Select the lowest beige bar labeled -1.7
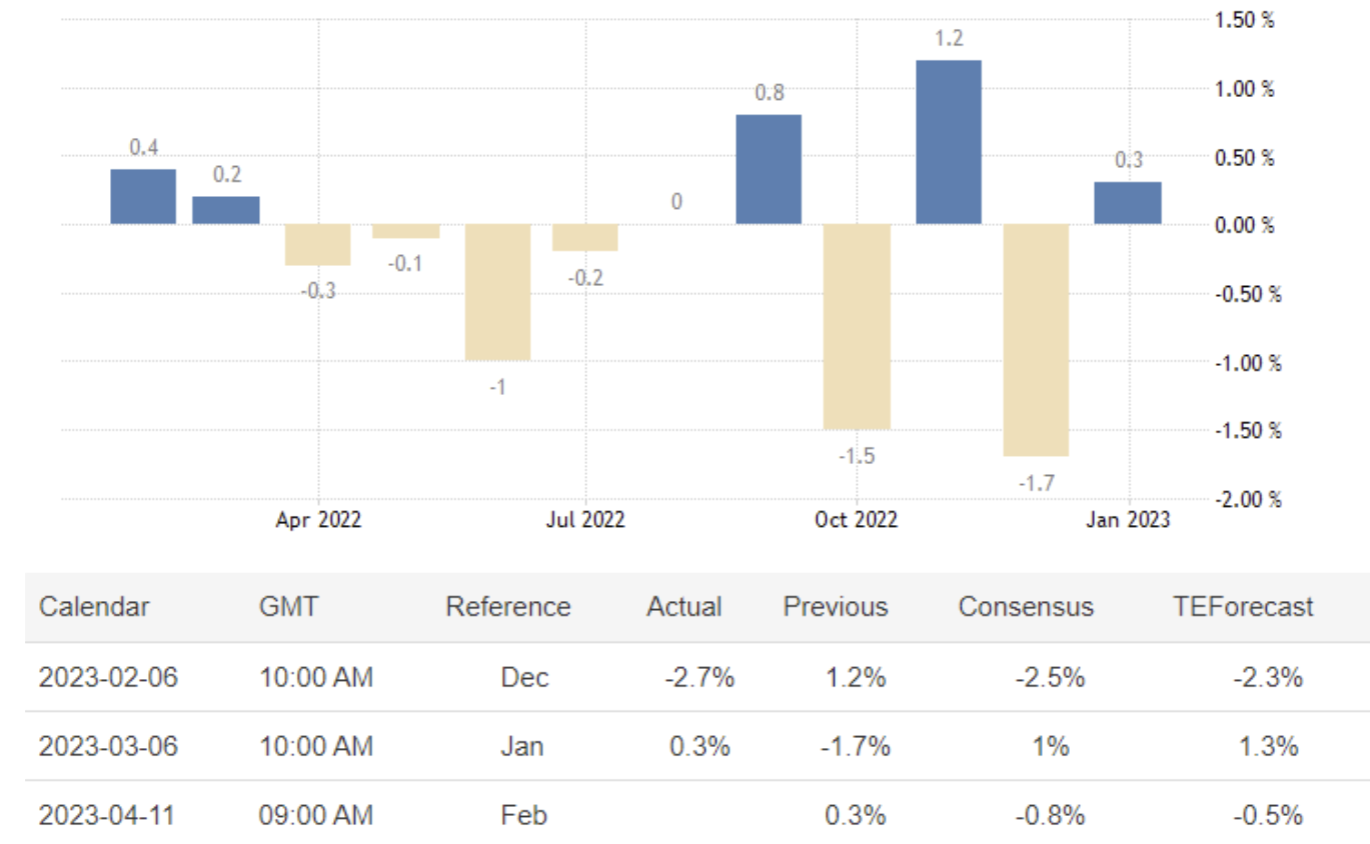 coord(1037,340)
